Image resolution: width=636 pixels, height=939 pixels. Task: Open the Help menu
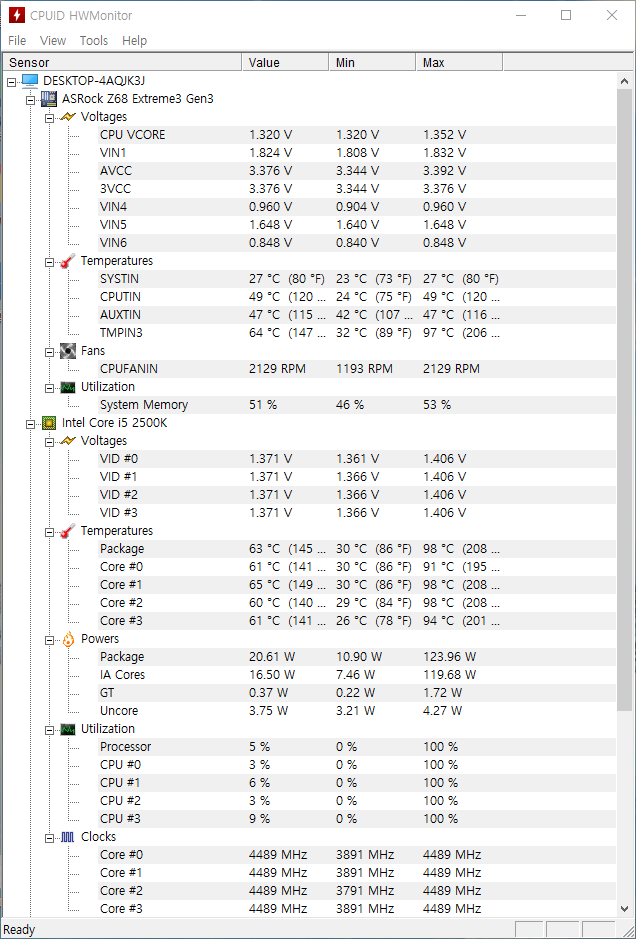[x=134, y=40]
